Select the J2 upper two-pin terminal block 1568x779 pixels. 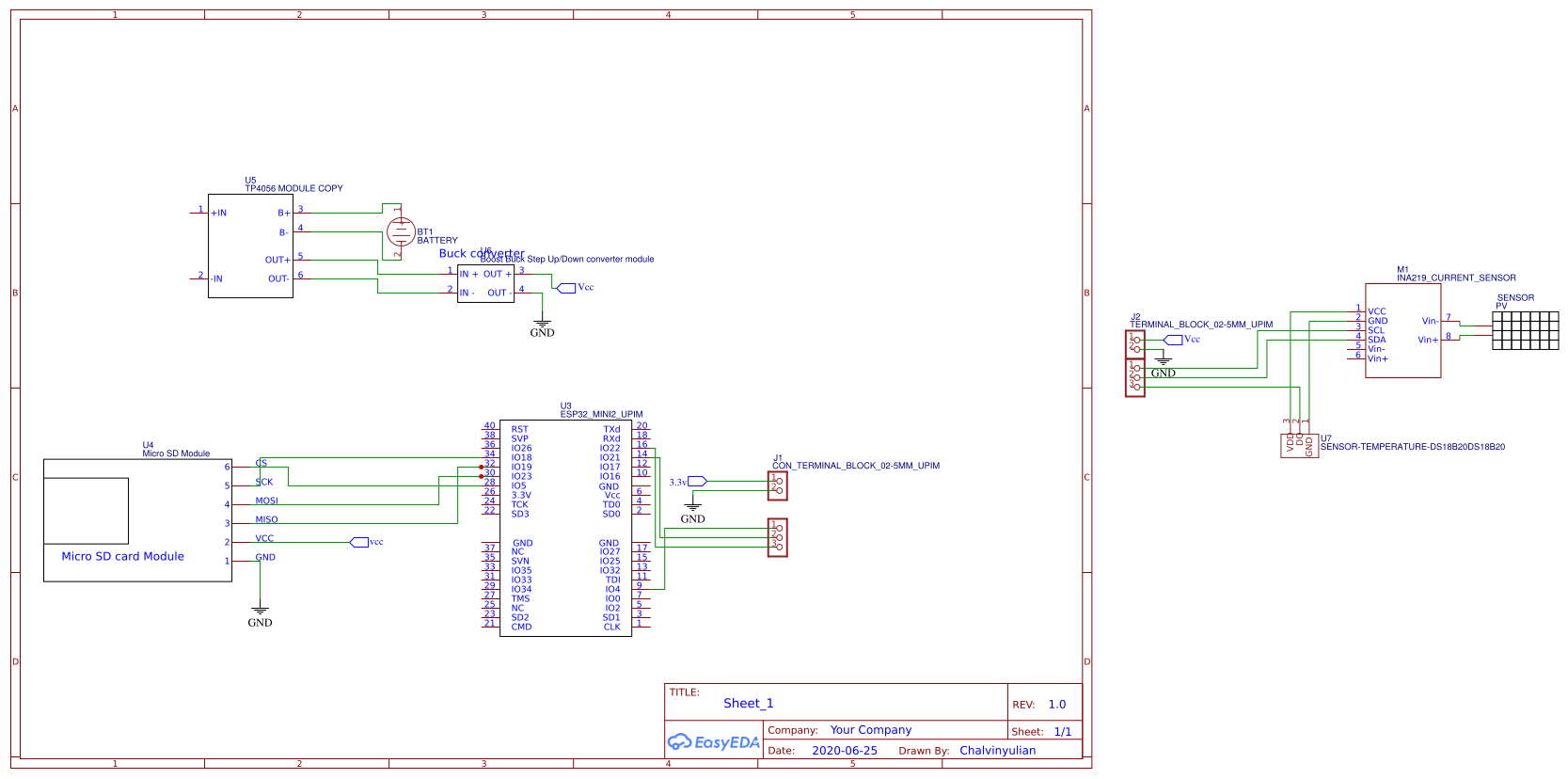click(x=1135, y=344)
